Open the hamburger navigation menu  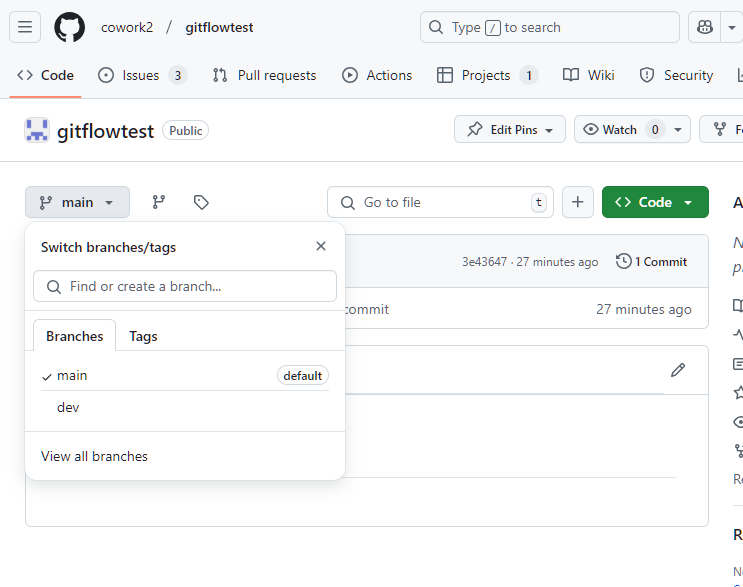tap(25, 27)
